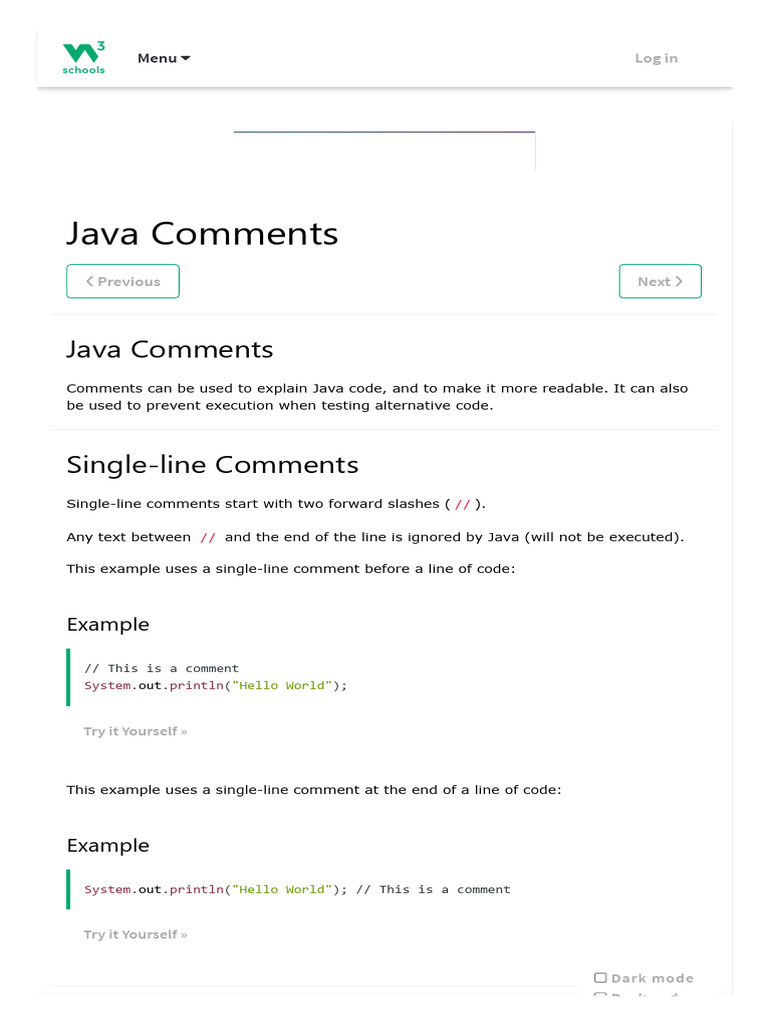Click the Single-line Comments heading

click(x=212, y=465)
